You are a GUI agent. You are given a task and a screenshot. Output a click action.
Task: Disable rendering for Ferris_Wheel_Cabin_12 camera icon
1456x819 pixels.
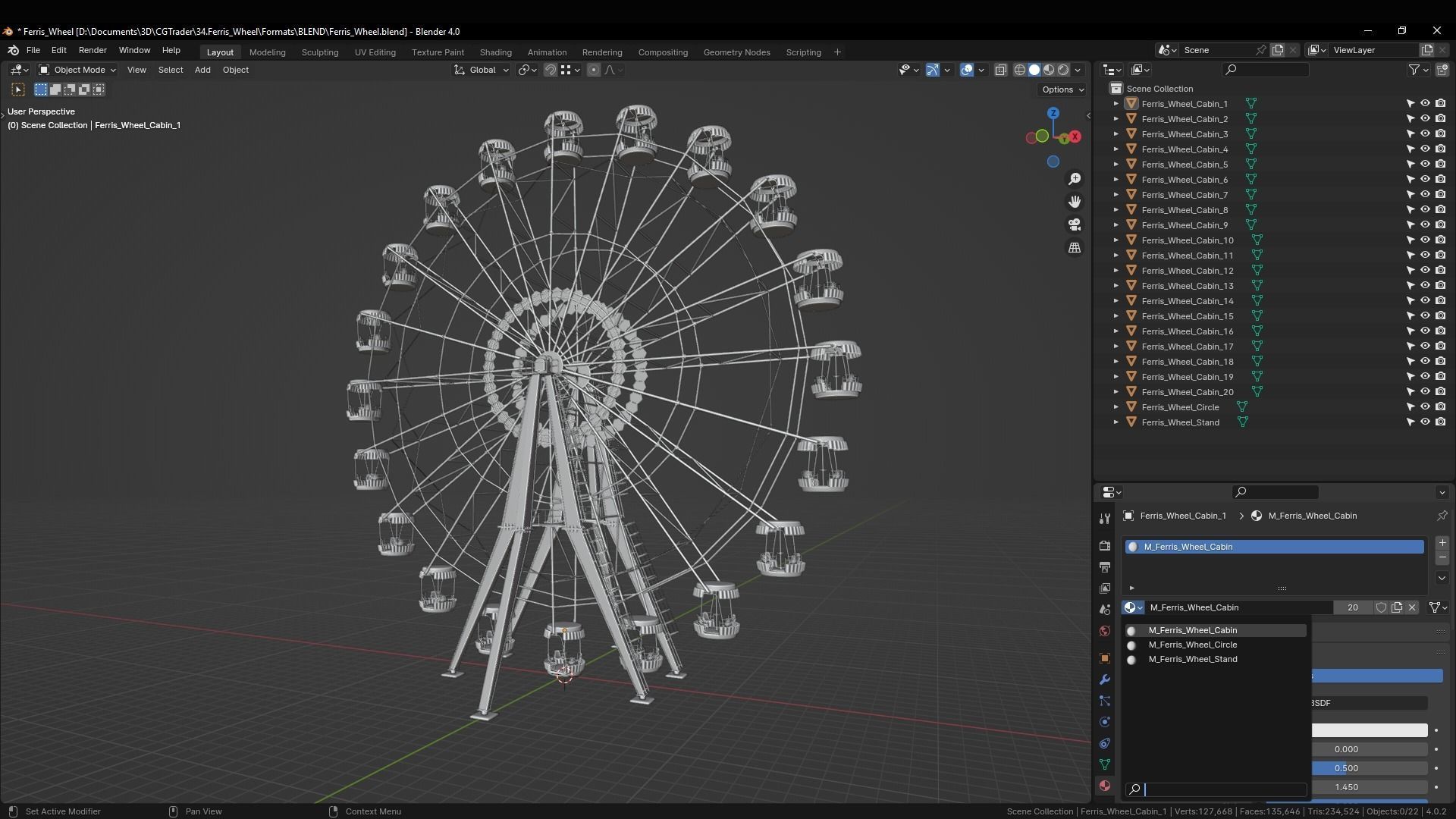1440,271
